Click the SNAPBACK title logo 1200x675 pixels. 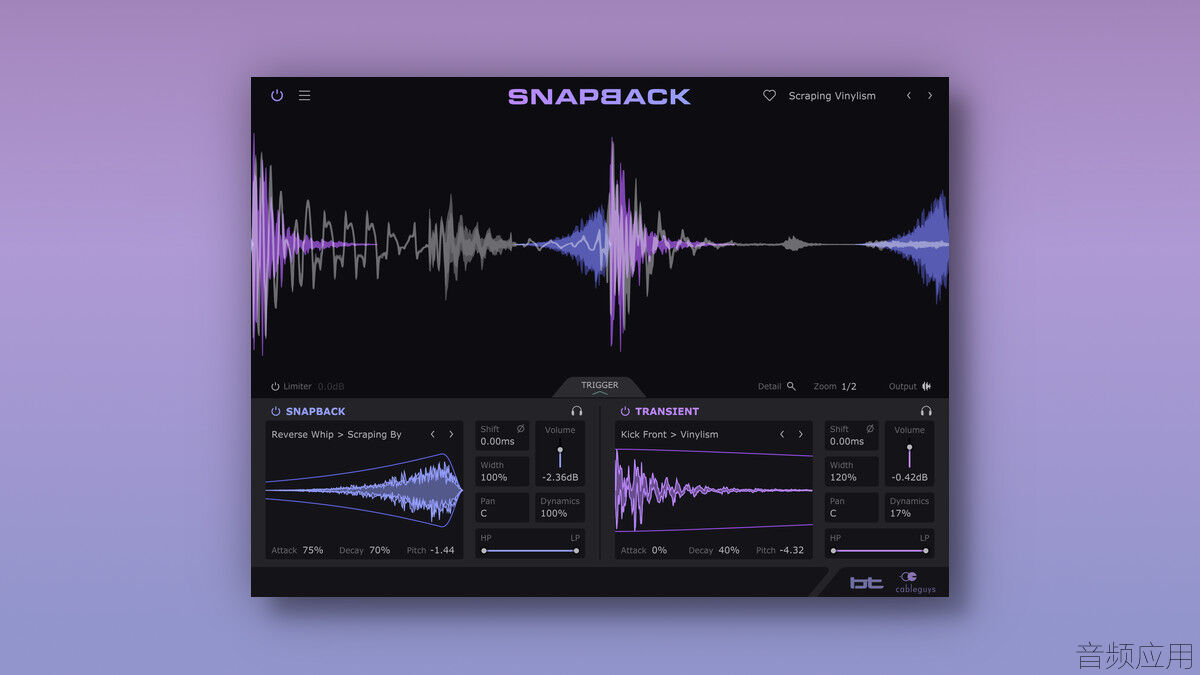[x=599, y=97]
